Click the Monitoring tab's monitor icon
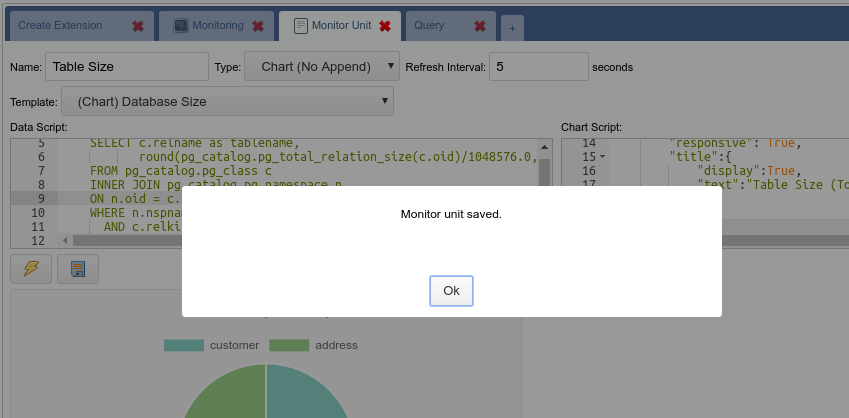849x418 pixels. [181, 26]
